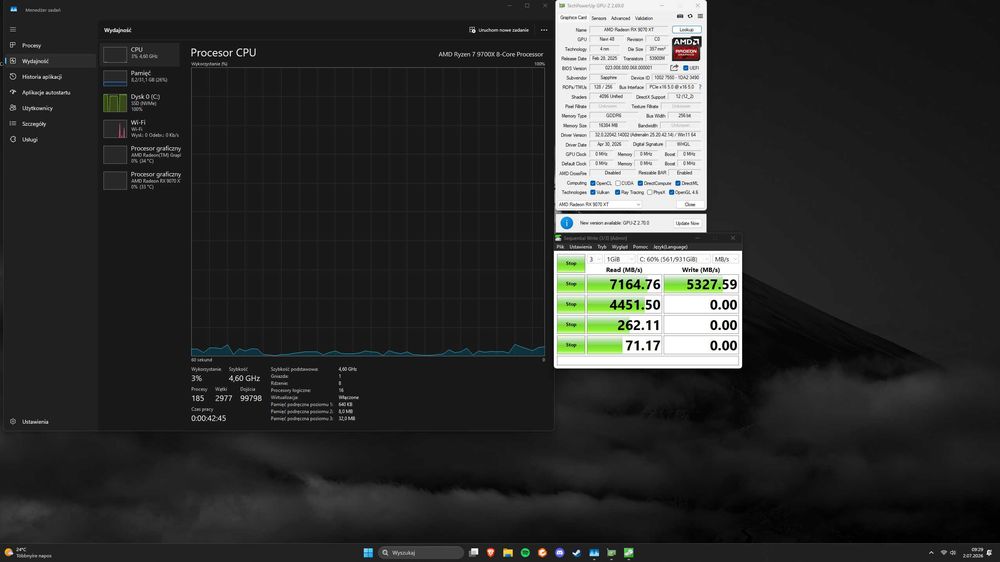Switch to Sensors tab in GPU-Z
The height and width of the screenshot is (562, 1000).
[599, 18]
